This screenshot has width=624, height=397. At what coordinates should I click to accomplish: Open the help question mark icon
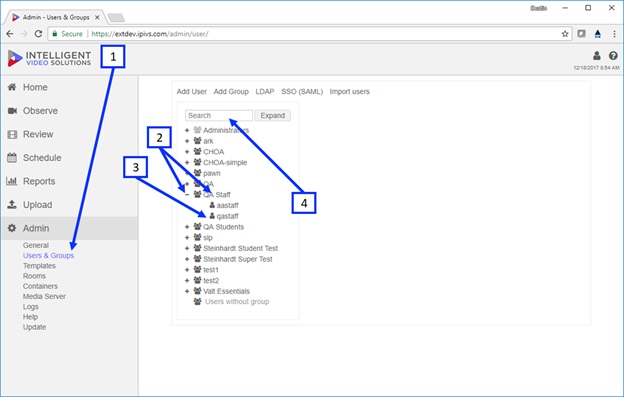point(613,56)
